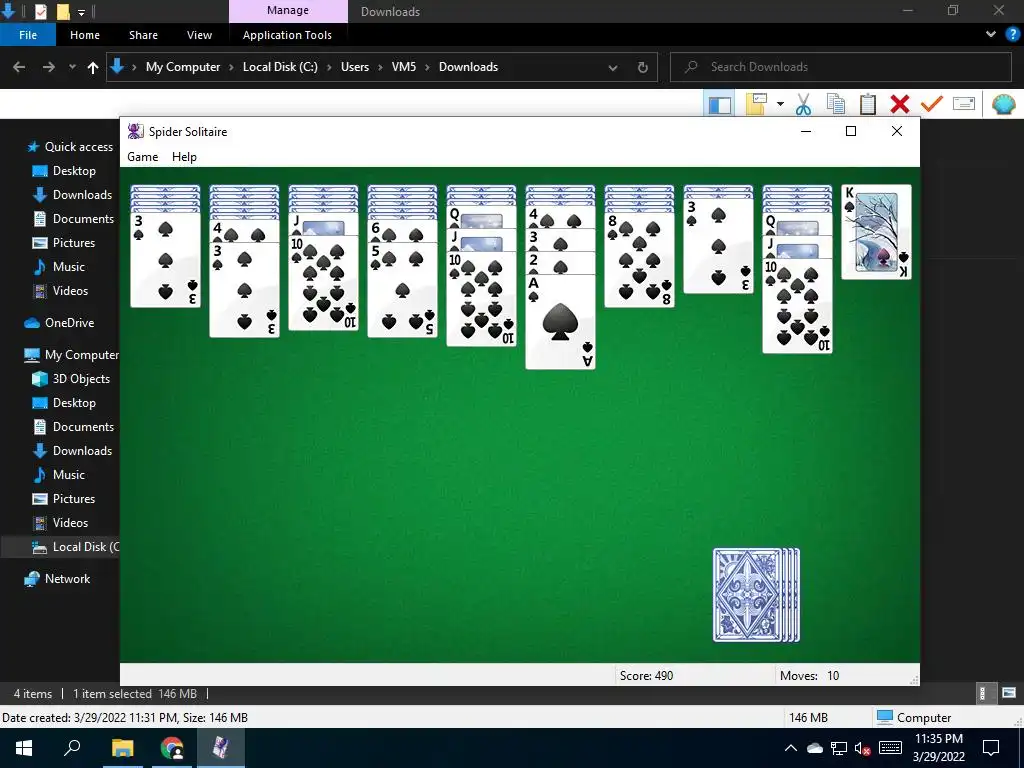Click Users in the address breadcrumb
The image size is (1024, 768).
(x=355, y=67)
